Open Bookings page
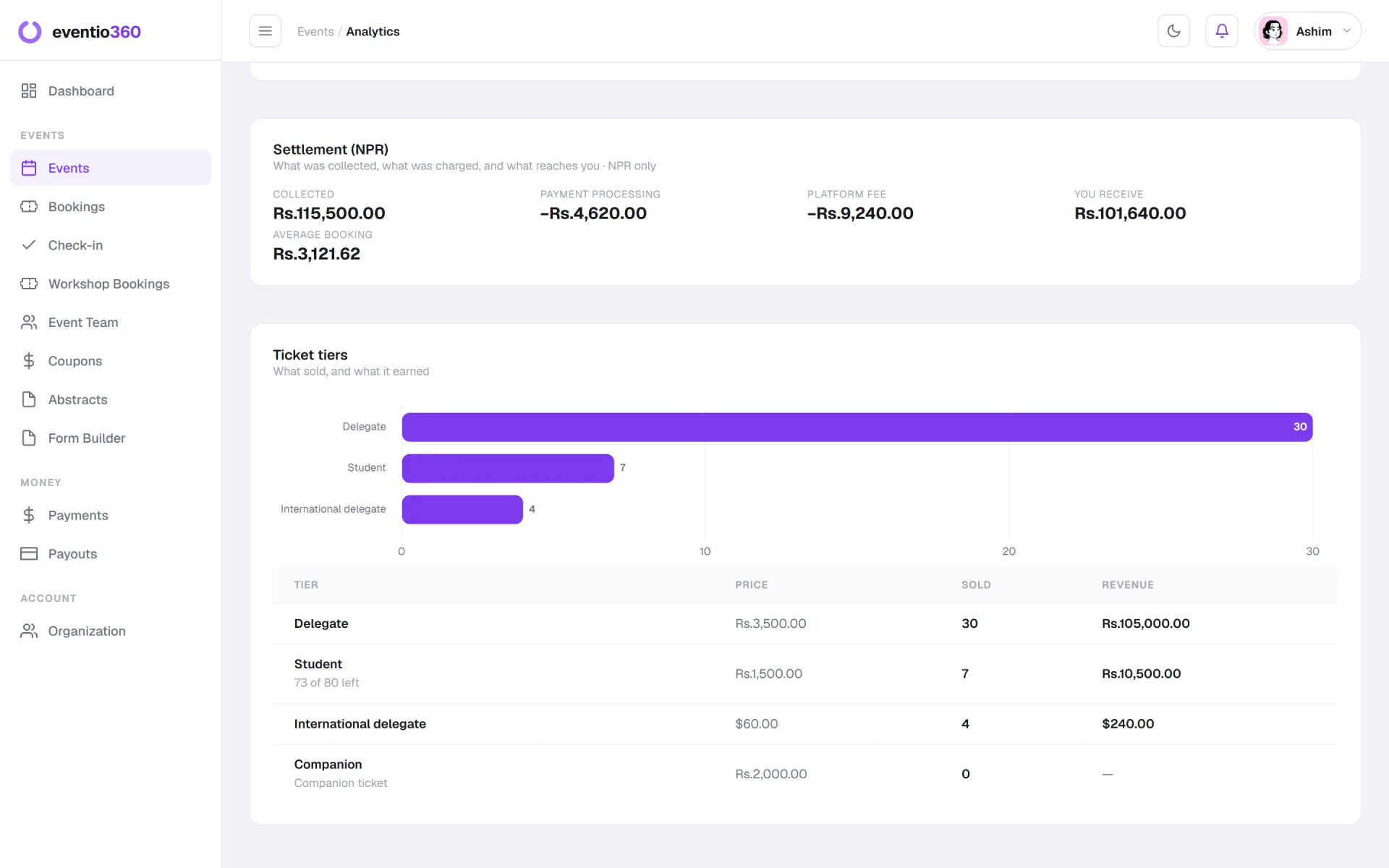1389x868 pixels. tap(111, 207)
